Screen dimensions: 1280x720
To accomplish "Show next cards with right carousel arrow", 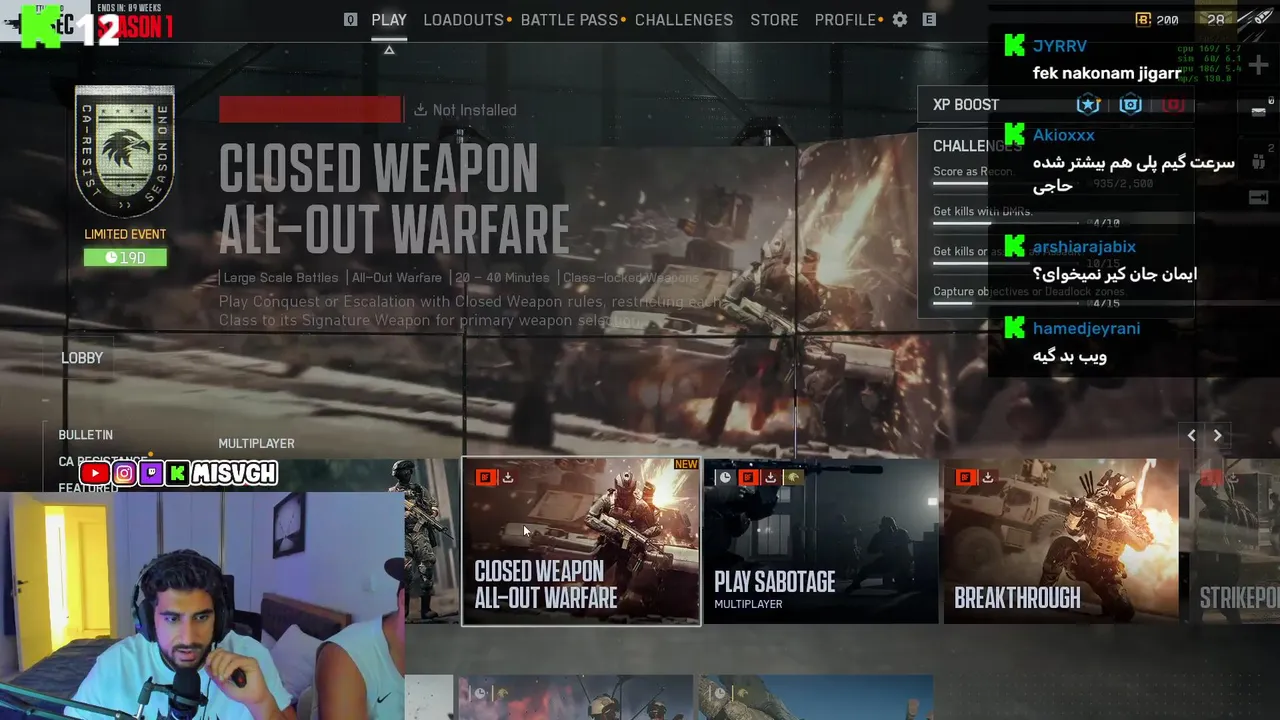I will click(1217, 435).
